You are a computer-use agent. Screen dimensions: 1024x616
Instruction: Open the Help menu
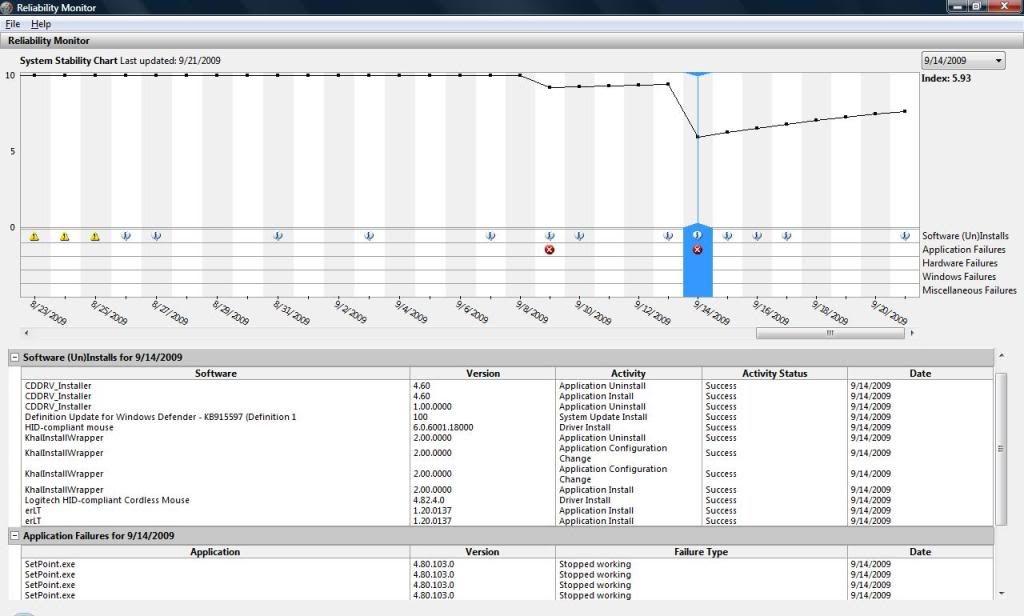click(40, 24)
